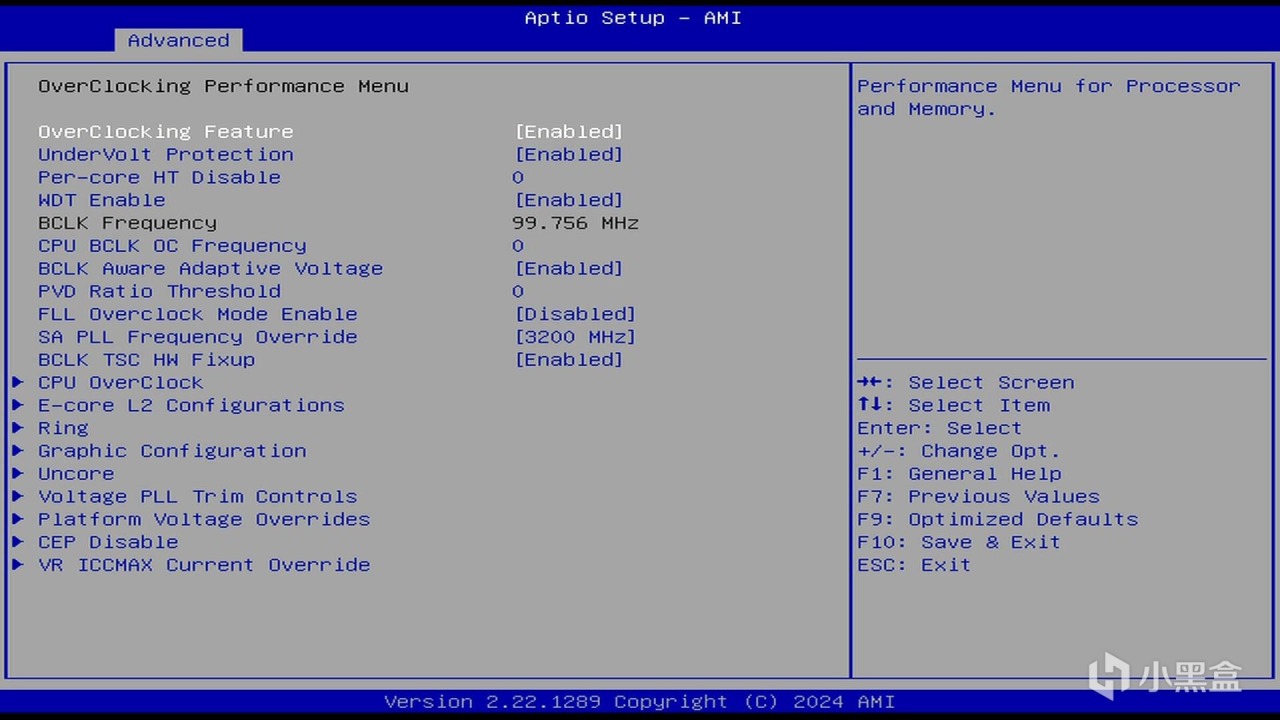Click the F7: Previous Values hint

click(978, 497)
